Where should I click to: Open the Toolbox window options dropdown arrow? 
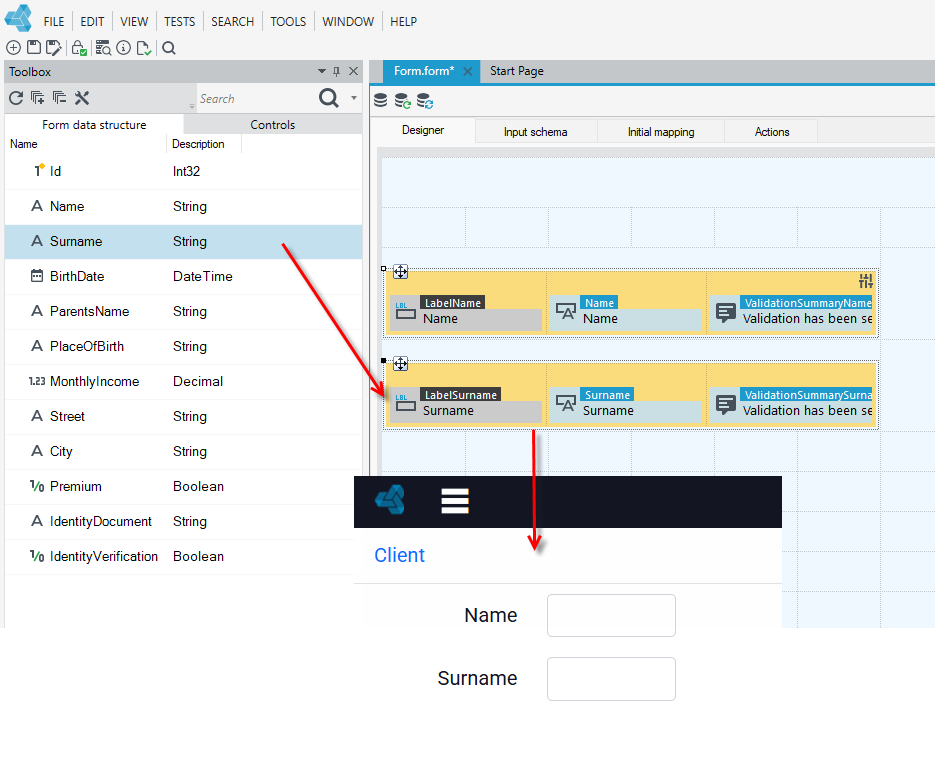click(x=322, y=71)
